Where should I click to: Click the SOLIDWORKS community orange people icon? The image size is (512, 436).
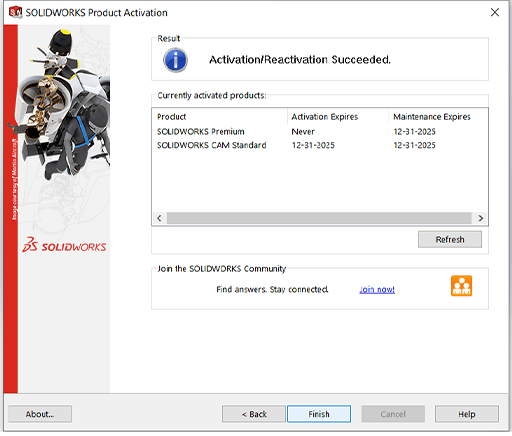pyautogui.click(x=461, y=286)
